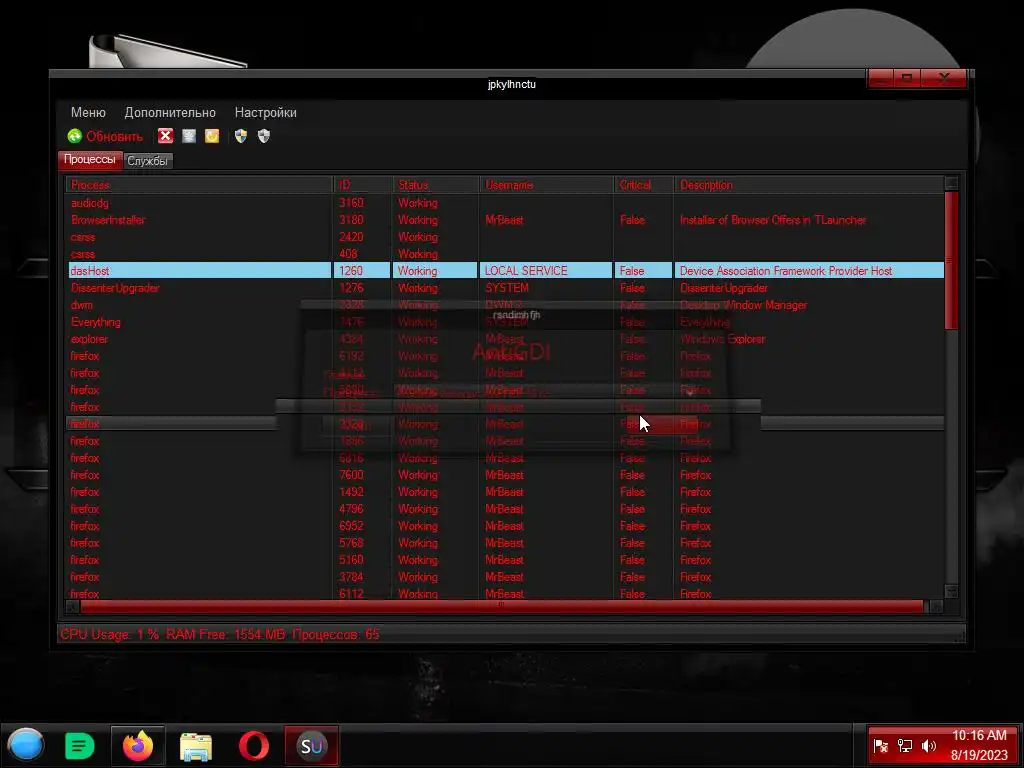Click the volume speaker tray icon
Screen dimensions: 1024x768
928,746
